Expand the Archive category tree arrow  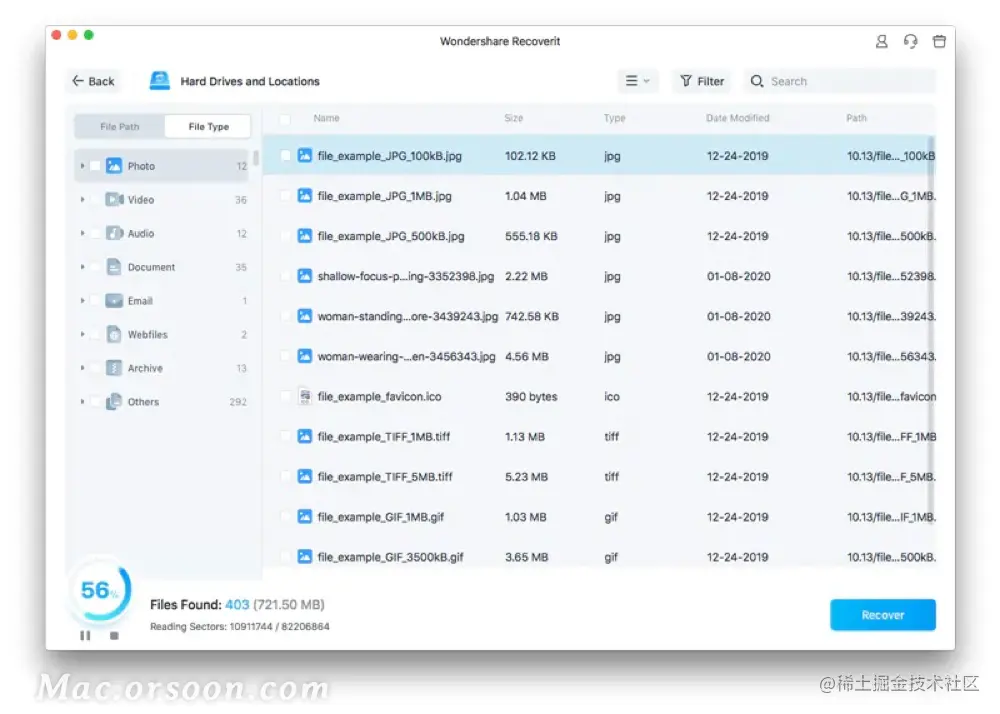pyautogui.click(x=82, y=368)
